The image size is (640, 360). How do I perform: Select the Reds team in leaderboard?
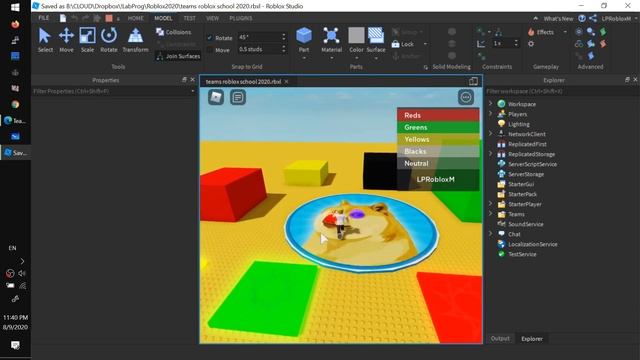pos(438,115)
